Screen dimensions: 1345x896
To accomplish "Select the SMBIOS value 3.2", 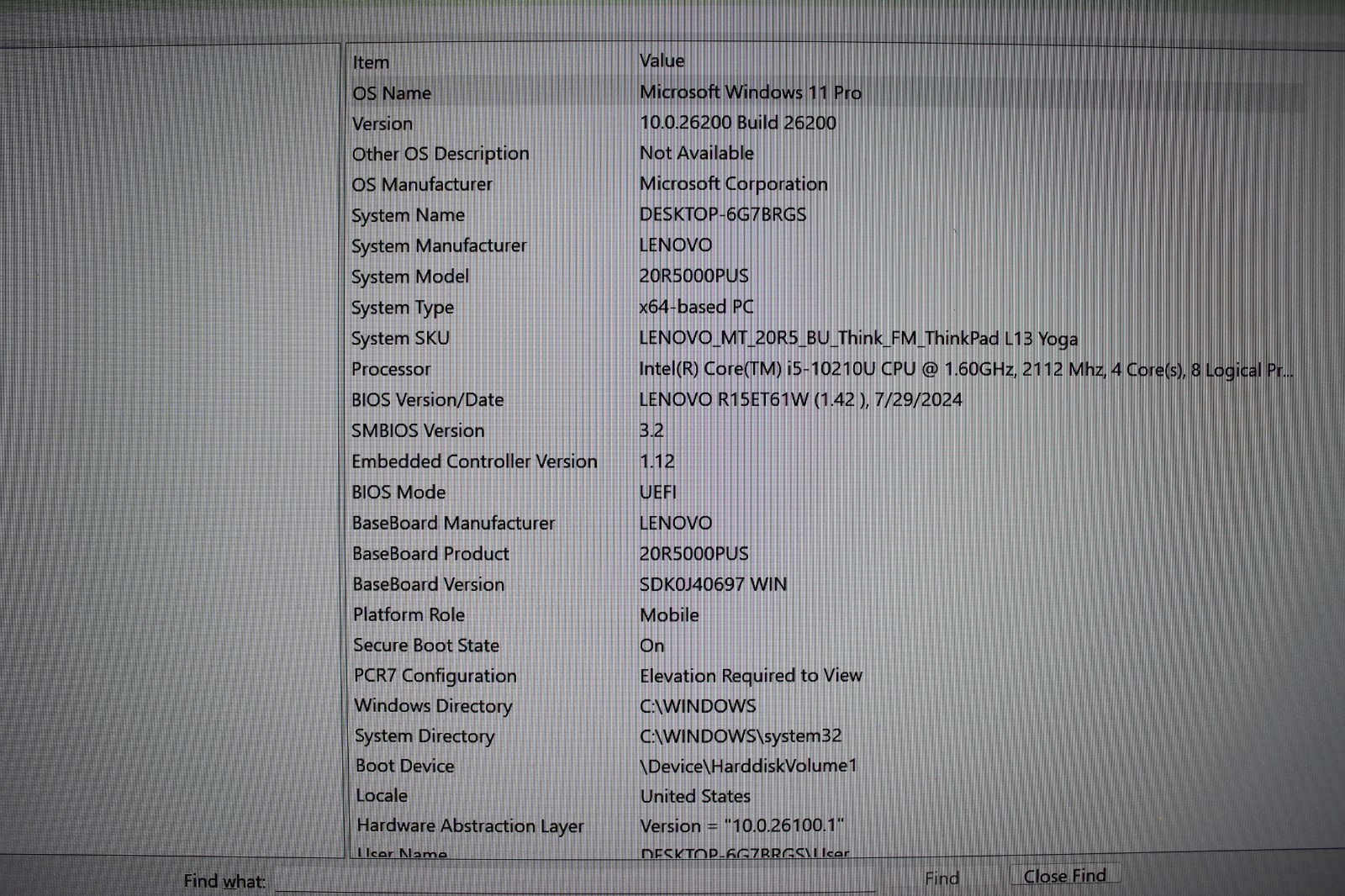I will 651,430.
